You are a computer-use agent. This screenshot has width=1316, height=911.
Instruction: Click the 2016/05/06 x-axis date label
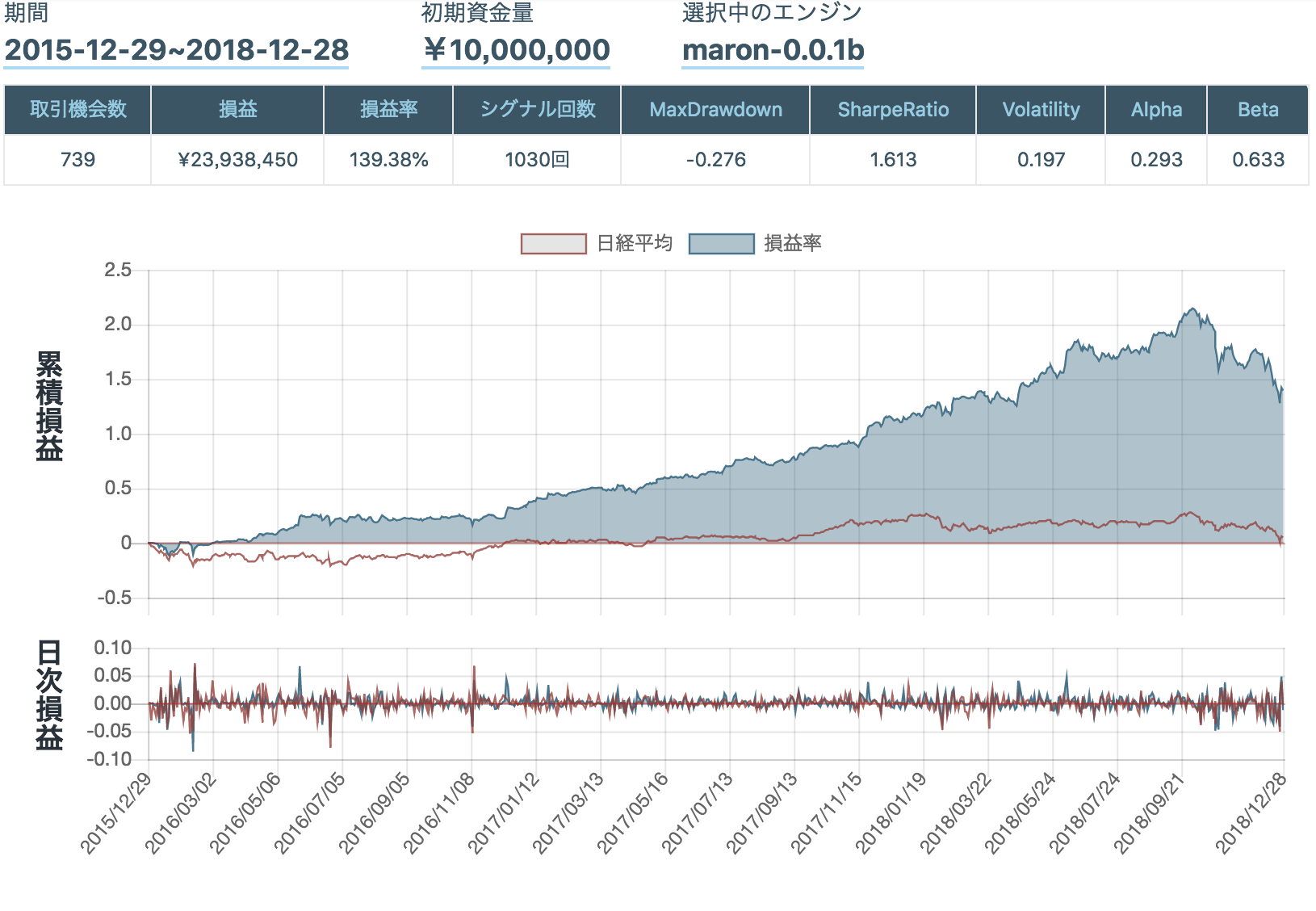[x=245, y=812]
